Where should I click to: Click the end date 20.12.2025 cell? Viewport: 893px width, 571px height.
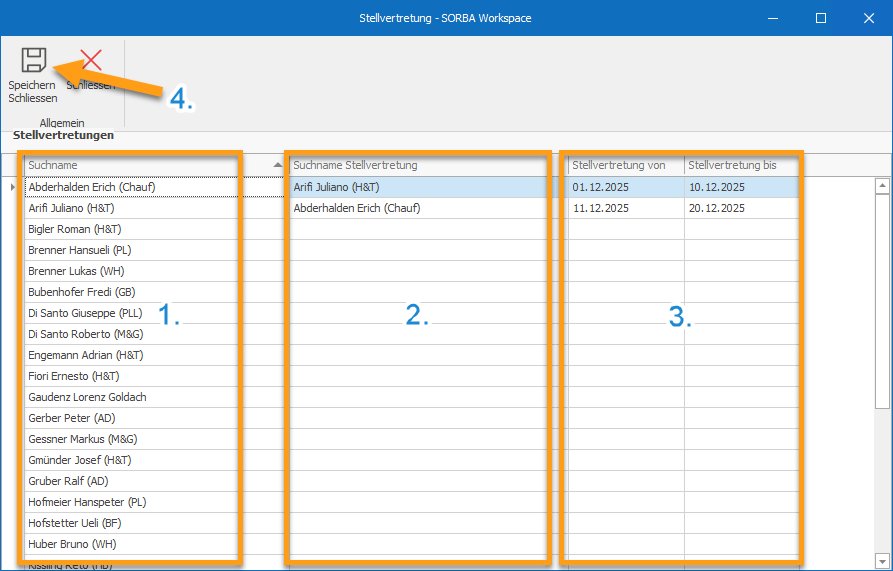point(716,208)
